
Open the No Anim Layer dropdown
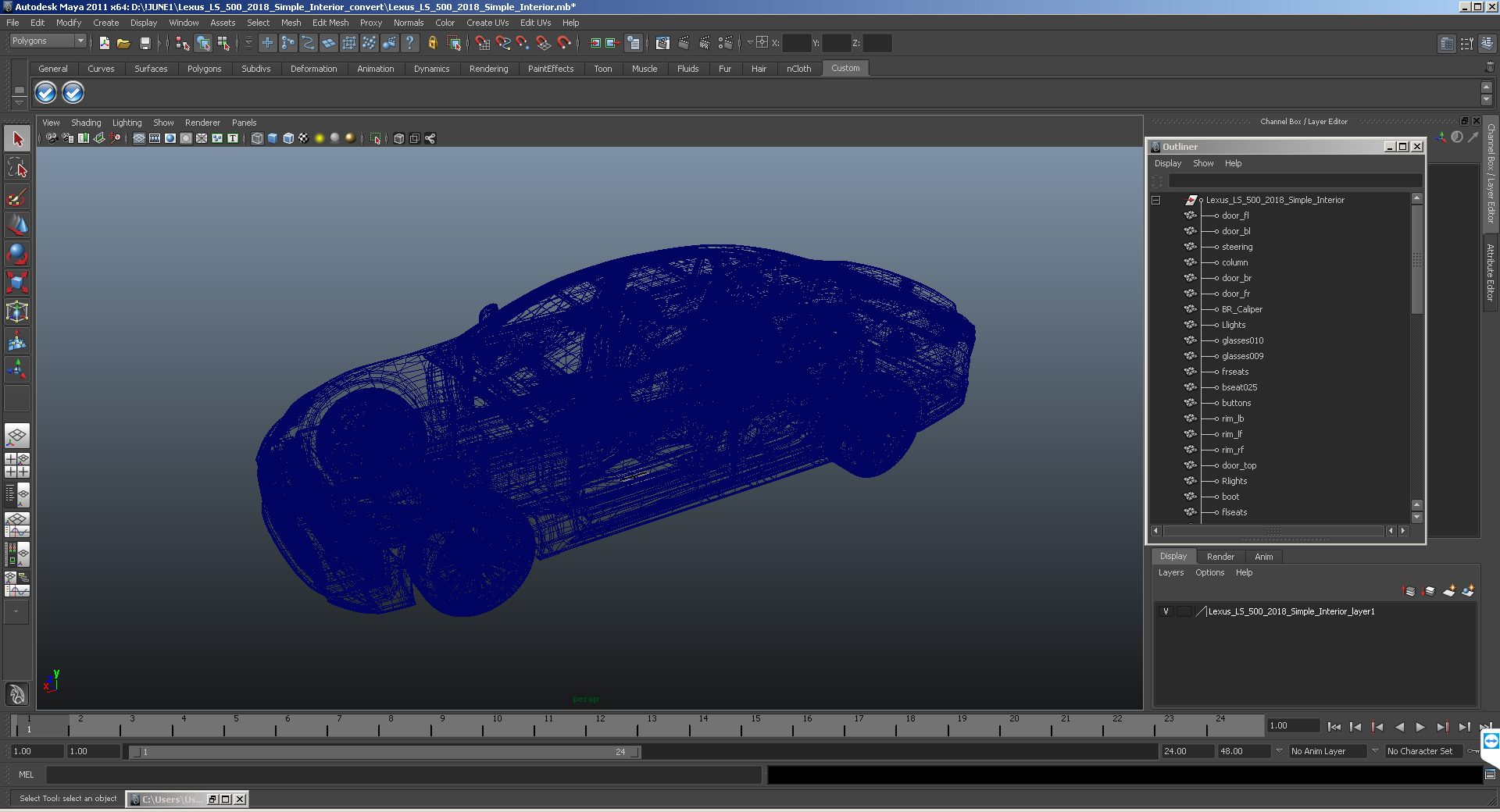(1327, 751)
